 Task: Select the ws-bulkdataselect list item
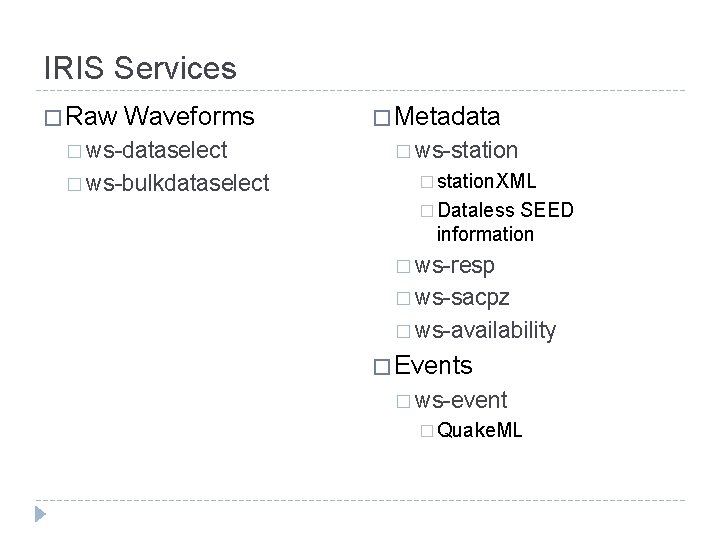(178, 184)
